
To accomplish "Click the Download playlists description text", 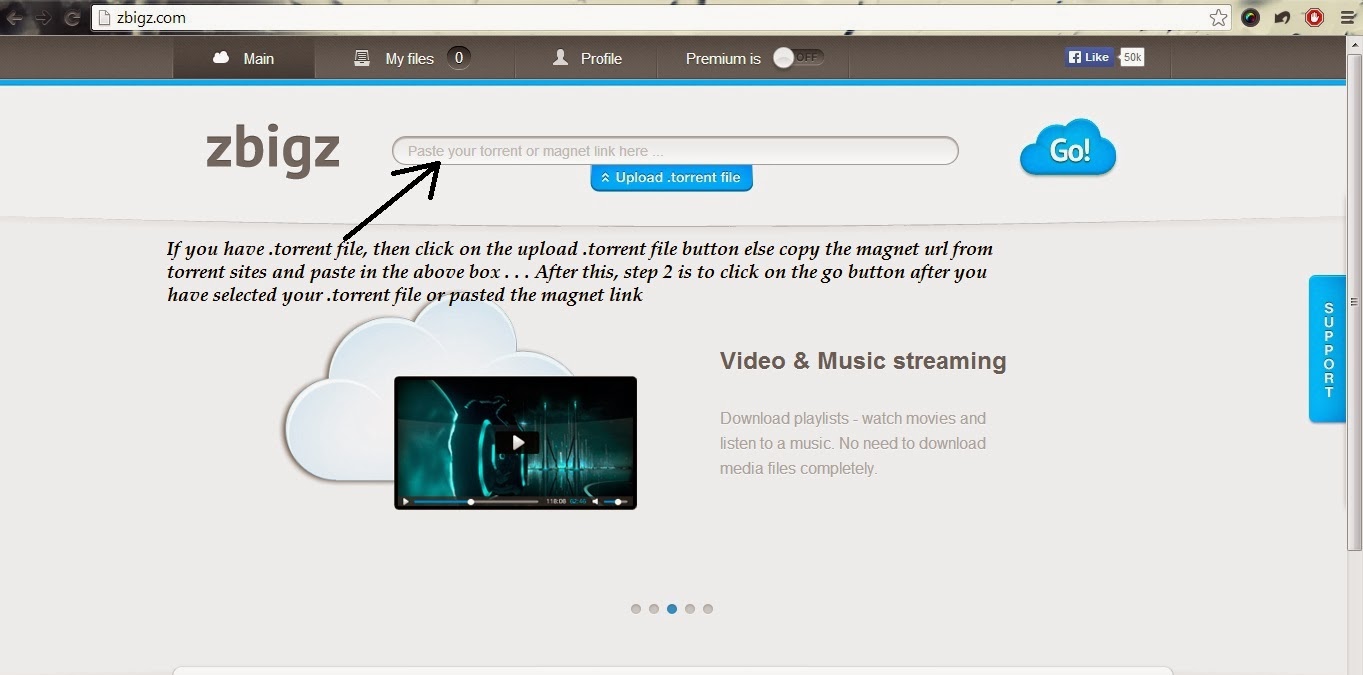I will 853,443.
